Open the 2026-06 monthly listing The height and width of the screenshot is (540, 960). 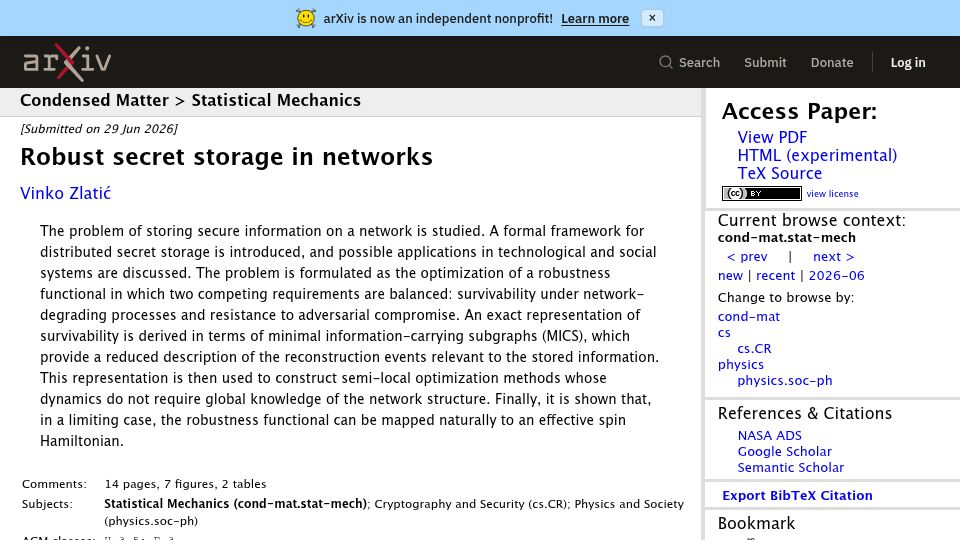(x=836, y=276)
